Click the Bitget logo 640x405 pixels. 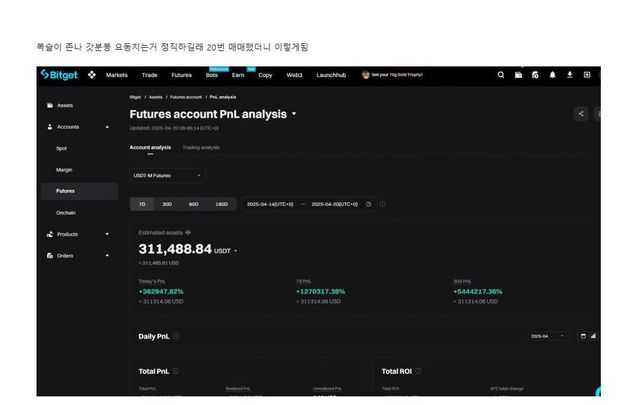[58, 74]
